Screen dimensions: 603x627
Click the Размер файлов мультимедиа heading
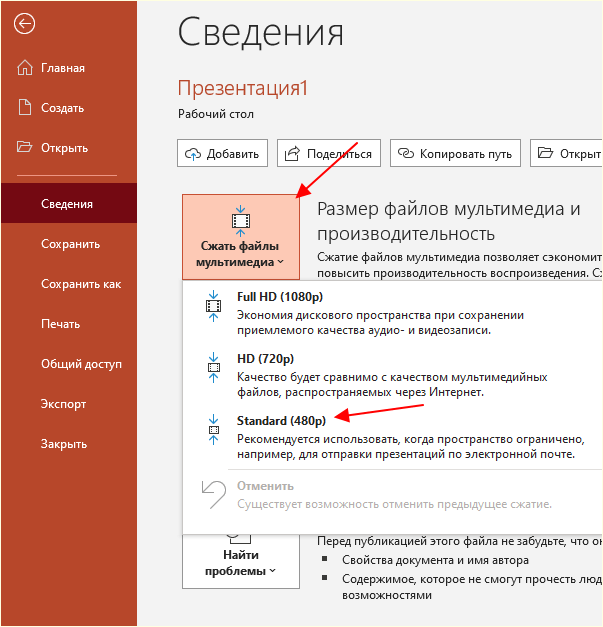[x=449, y=221]
